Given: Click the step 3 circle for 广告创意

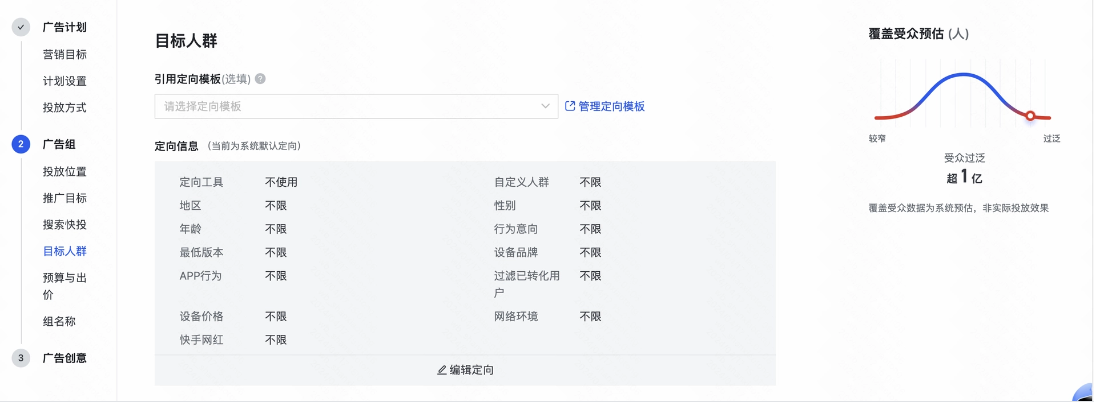Looking at the screenshot, I should click(x=21, y=358).
